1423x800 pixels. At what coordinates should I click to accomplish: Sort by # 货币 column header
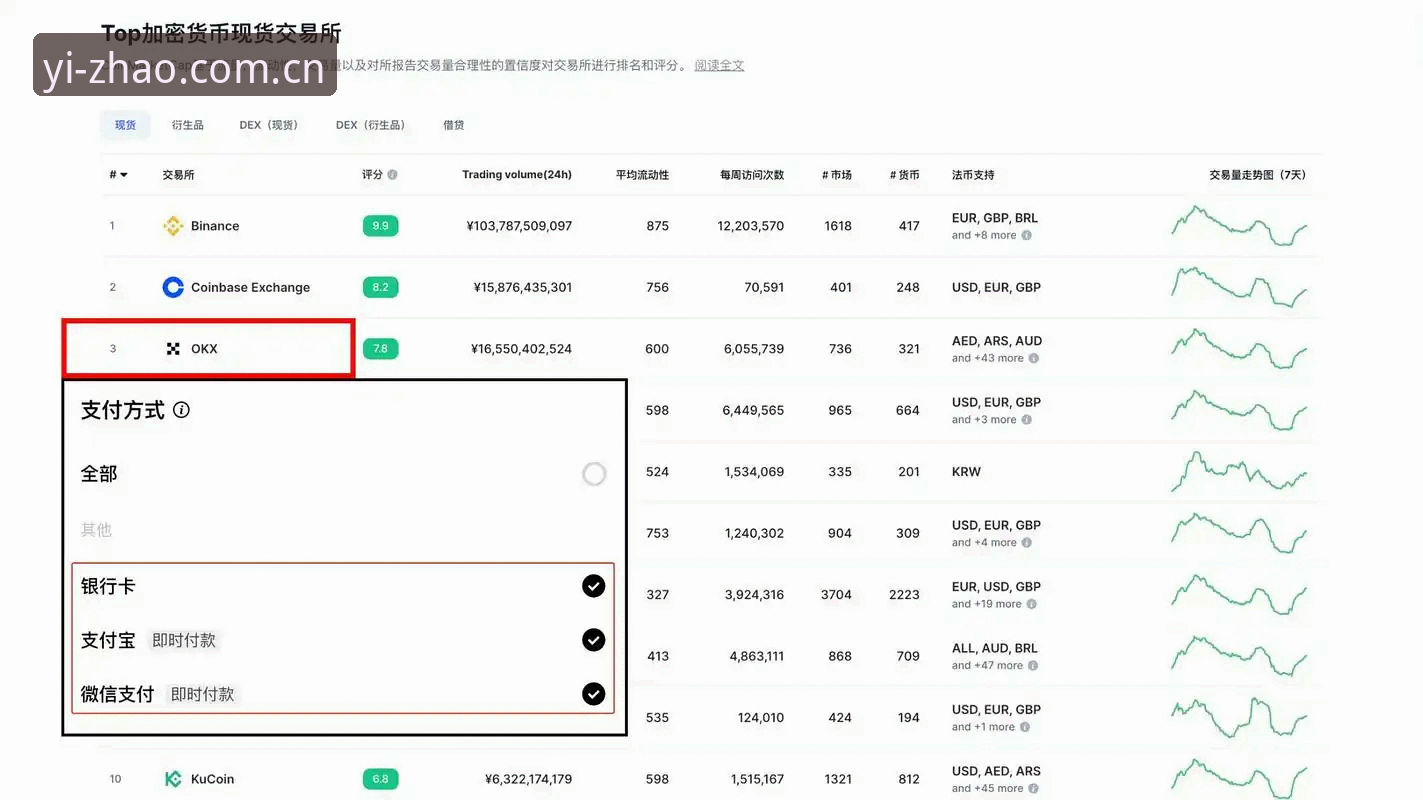pos(904,175)
